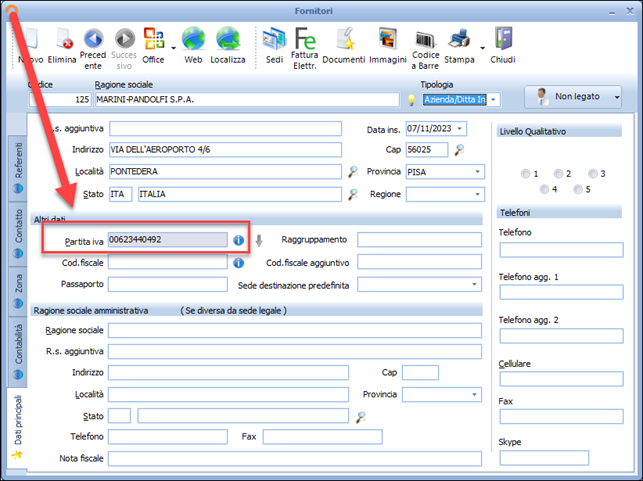Click the info icon beside Cod.fiscale

[238, 263]
